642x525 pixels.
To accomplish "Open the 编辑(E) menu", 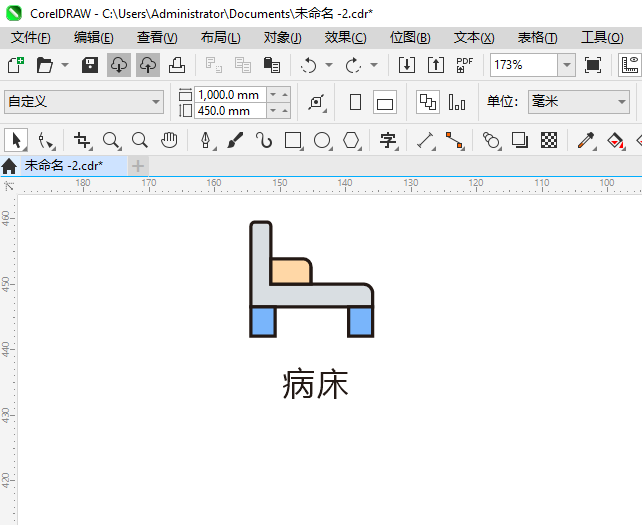I will 94,38.
